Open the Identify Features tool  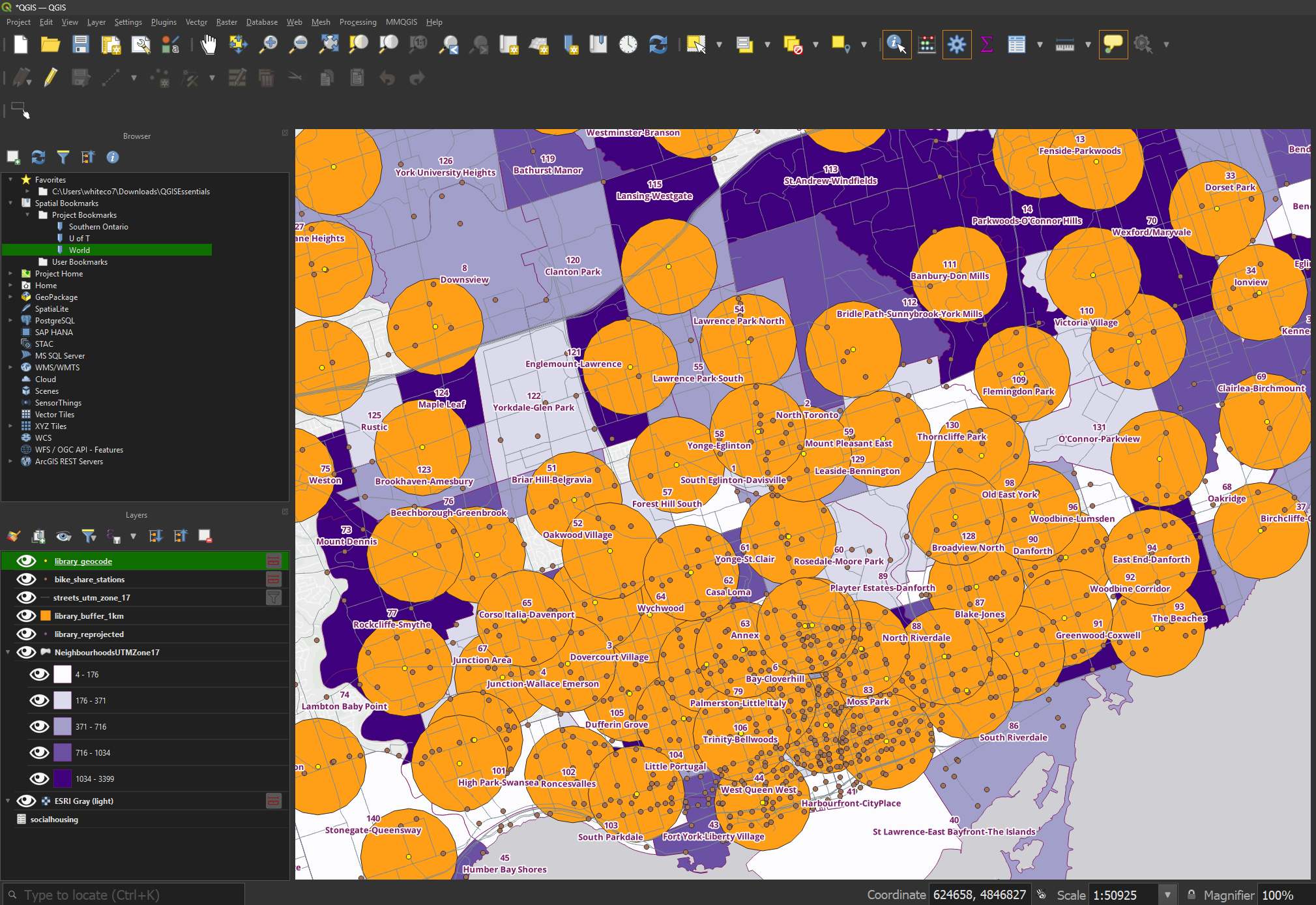[897, 44]
